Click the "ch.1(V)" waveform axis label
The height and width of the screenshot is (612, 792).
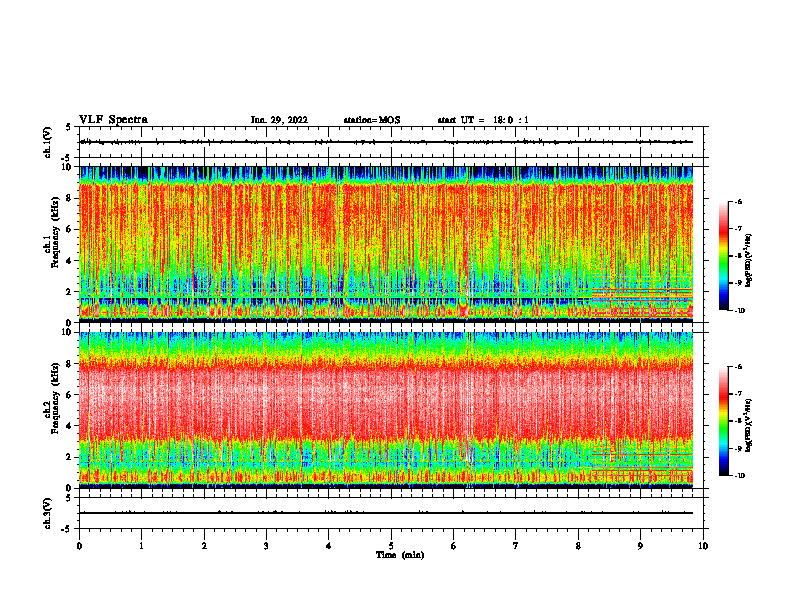pos(48,142)
